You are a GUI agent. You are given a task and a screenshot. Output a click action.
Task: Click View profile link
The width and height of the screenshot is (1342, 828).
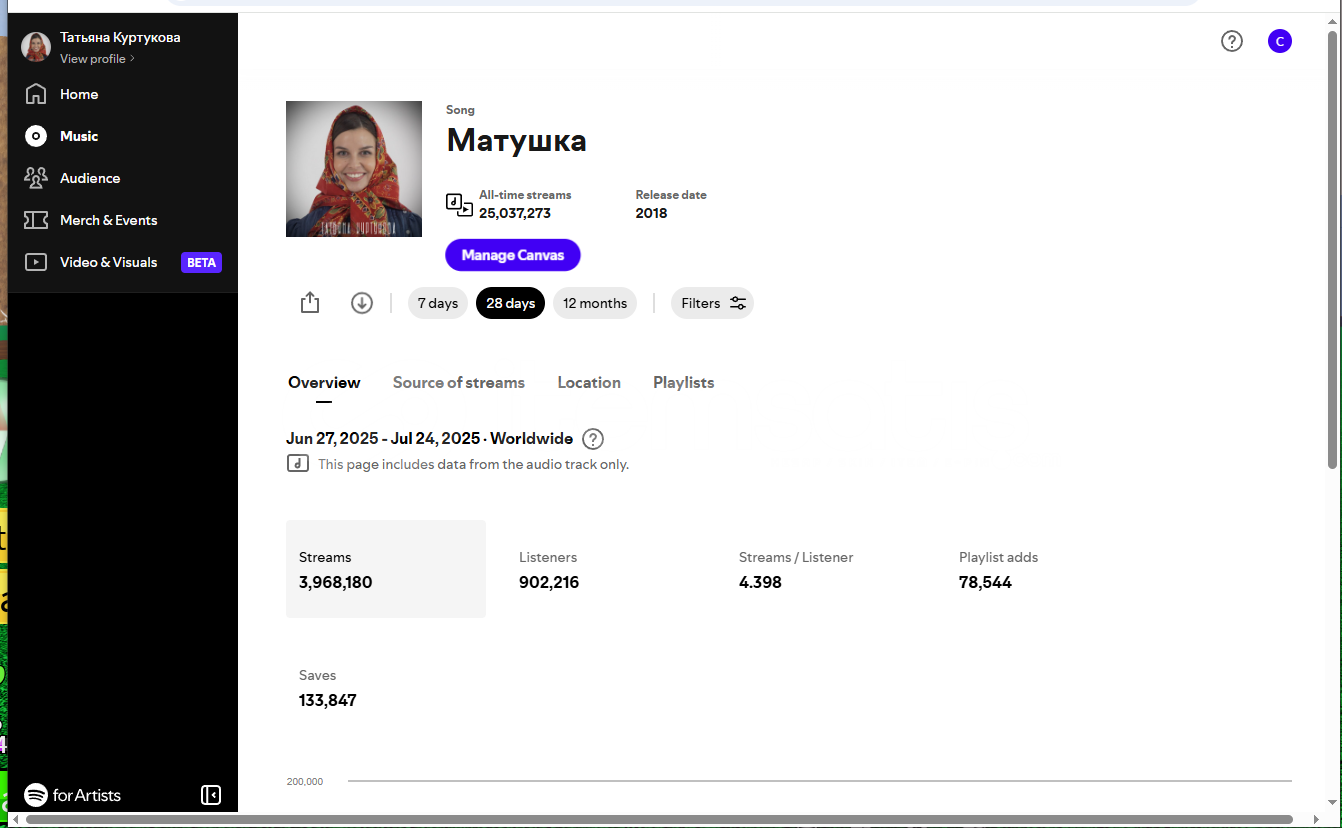pyautogui.click(x=97, y=59)
